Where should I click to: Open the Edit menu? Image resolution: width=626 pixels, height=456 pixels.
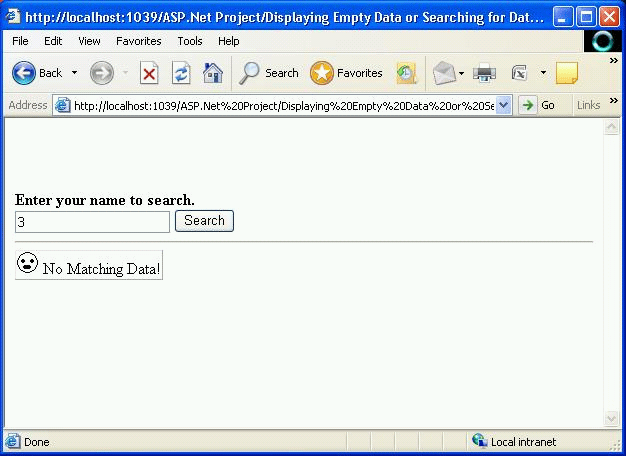[53, 41]
